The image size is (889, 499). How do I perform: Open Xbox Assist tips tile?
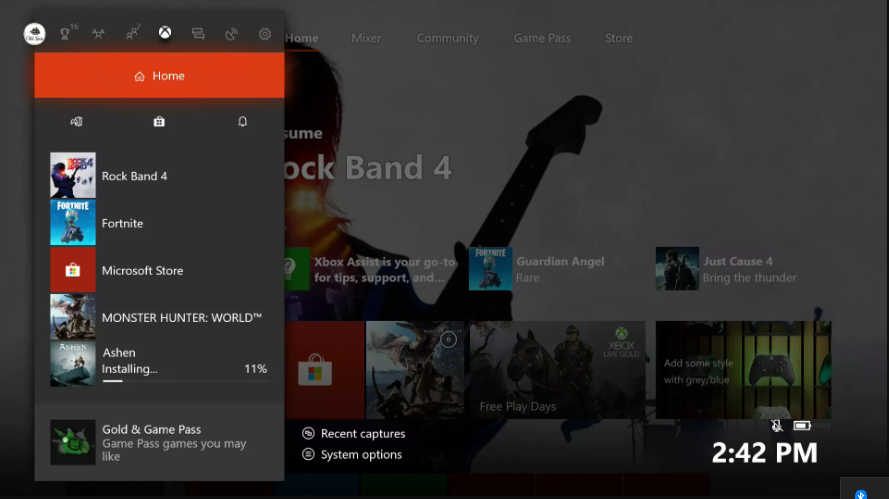tap(372, 269)
